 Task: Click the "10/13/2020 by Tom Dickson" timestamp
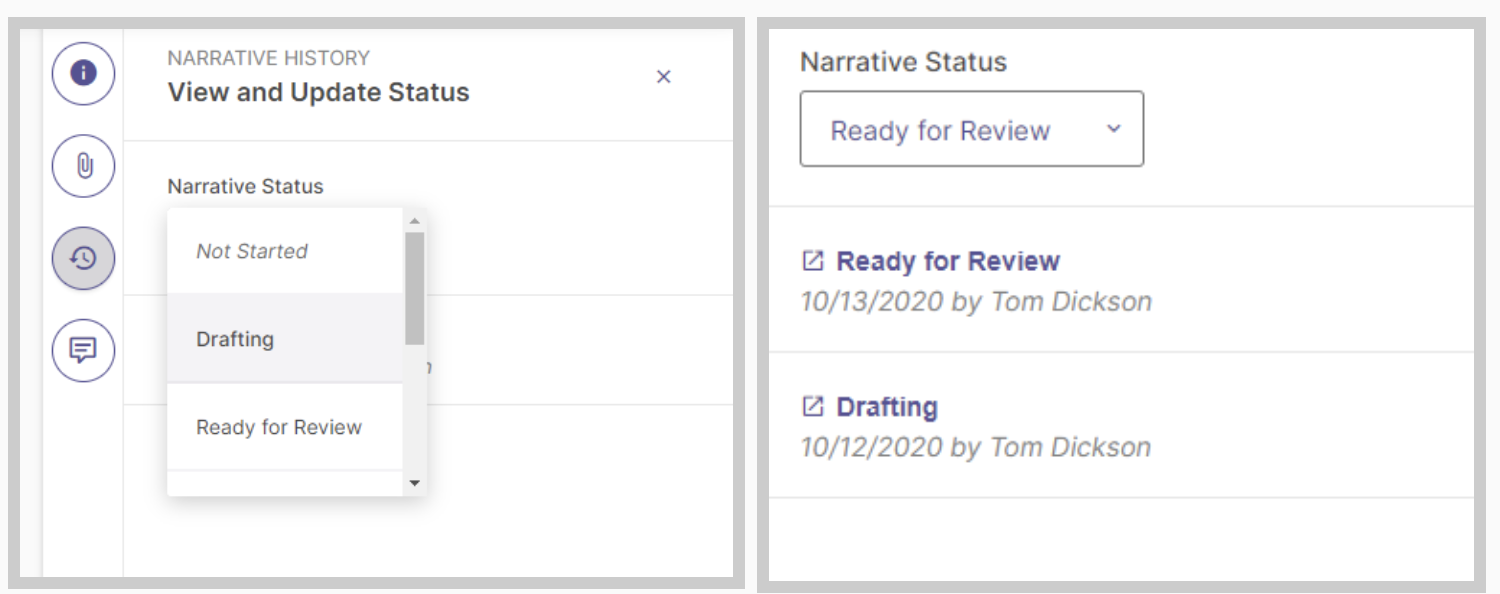(x=976, y=301)
